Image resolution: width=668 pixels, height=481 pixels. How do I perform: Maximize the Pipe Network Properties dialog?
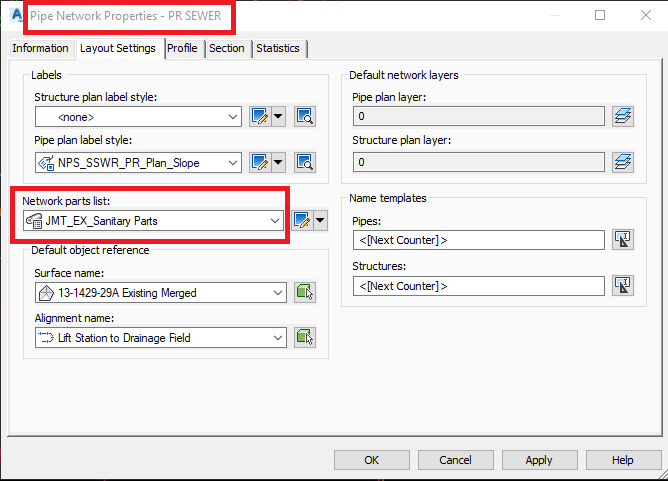(x=600, y=15)
